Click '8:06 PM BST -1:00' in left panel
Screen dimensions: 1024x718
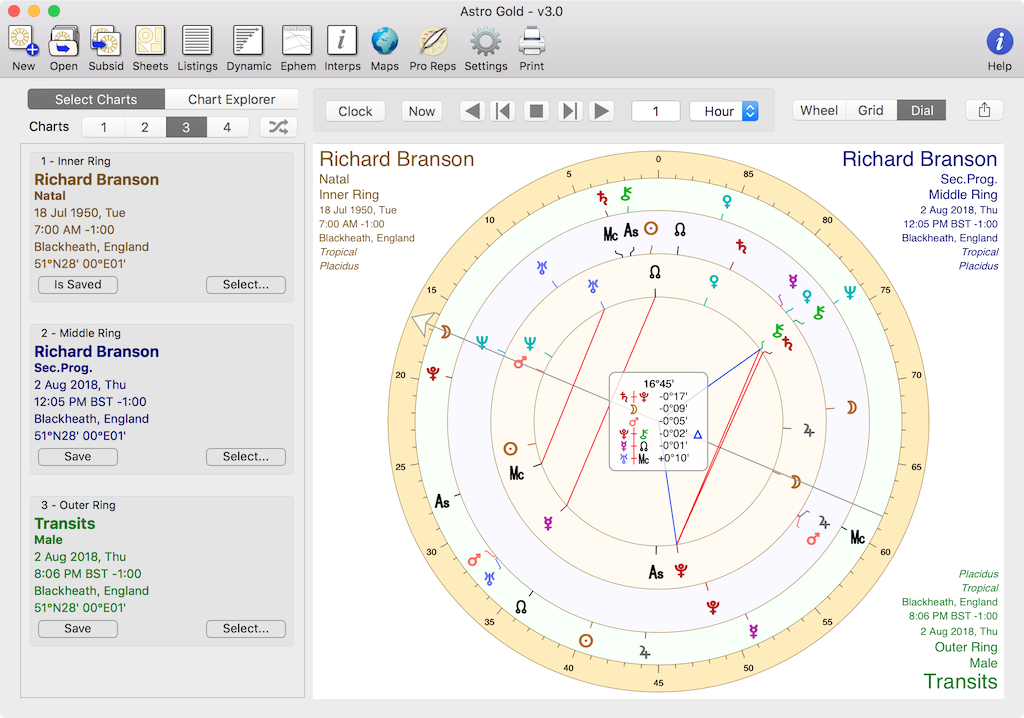pyautogui.click(x=88, y=574)
